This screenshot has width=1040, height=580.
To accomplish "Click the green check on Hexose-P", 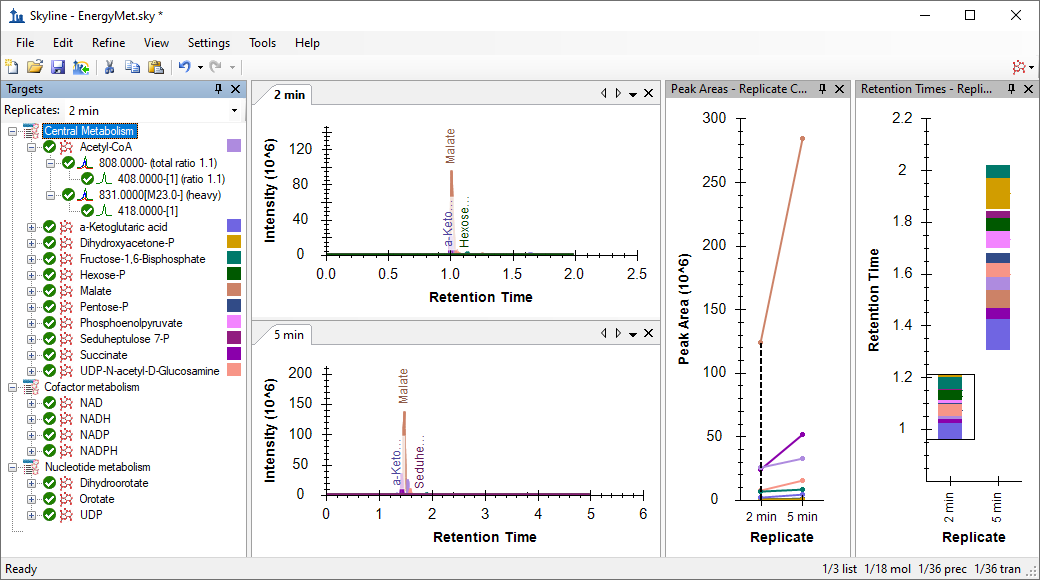I will 50,275.
